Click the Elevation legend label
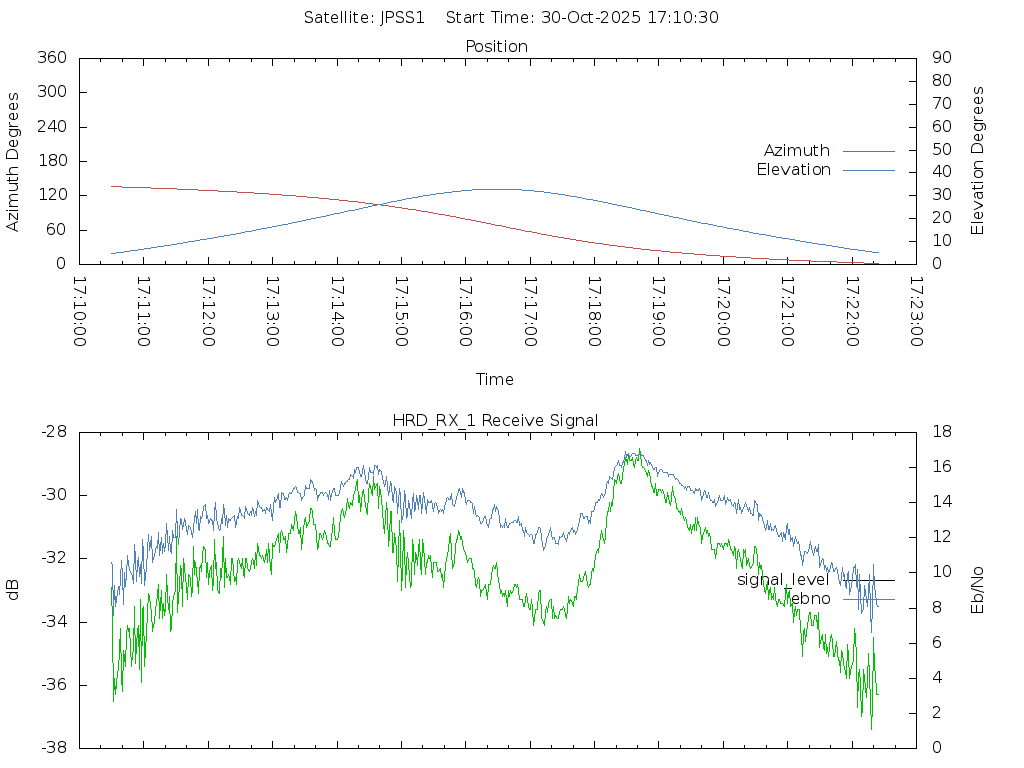 (x=793, y=170)
